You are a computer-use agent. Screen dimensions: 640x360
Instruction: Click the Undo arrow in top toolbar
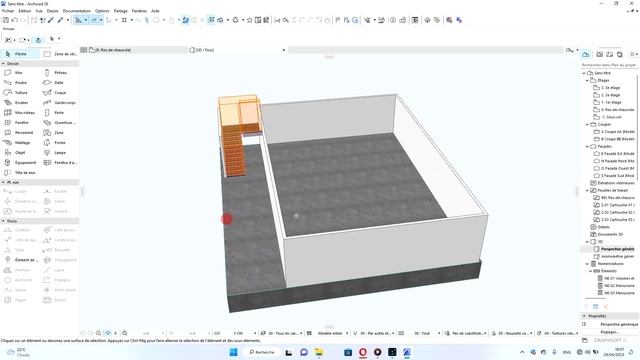(x=15, y=20)
